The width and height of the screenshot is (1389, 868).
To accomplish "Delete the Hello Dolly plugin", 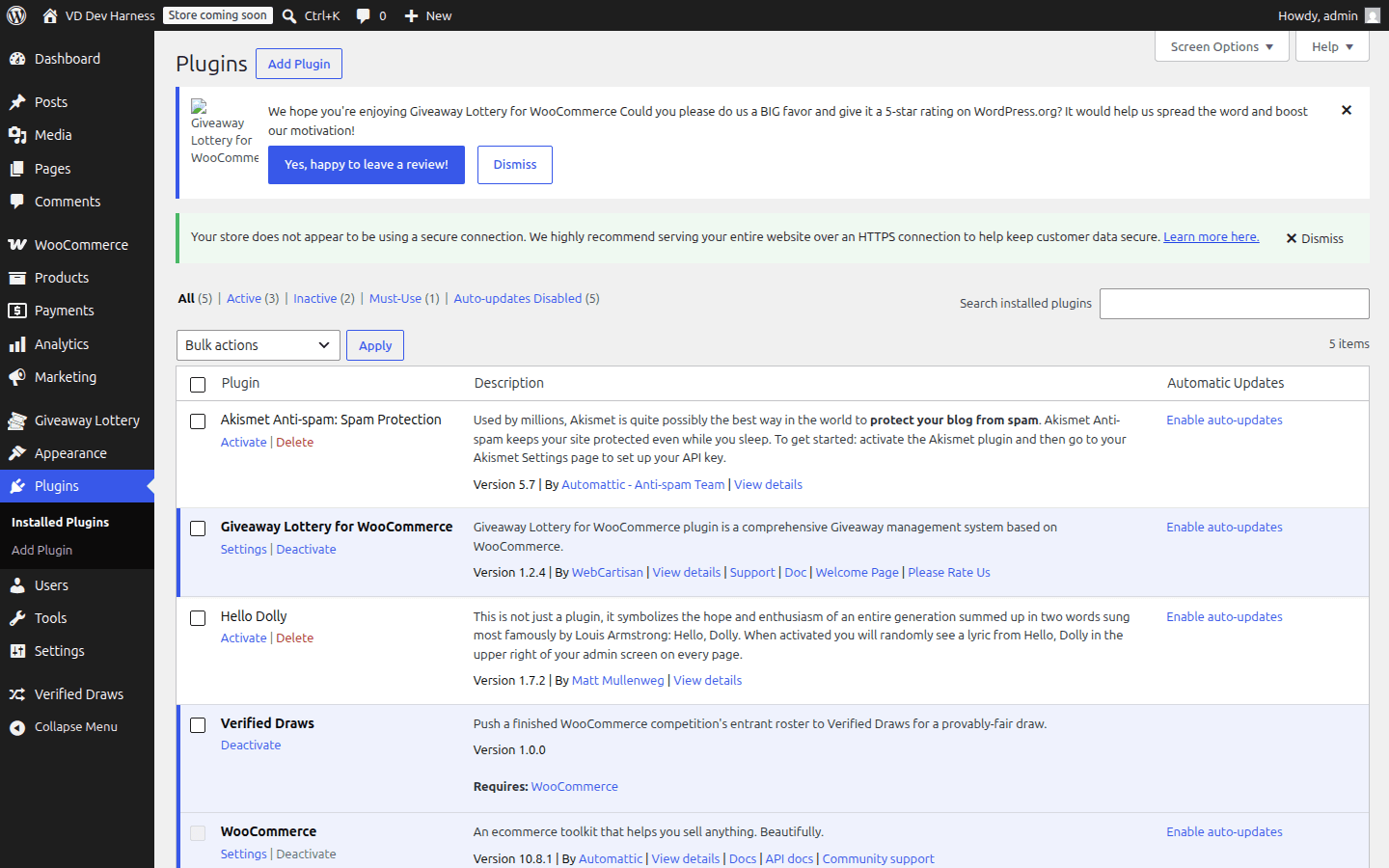I will click(x=295, y=637).
